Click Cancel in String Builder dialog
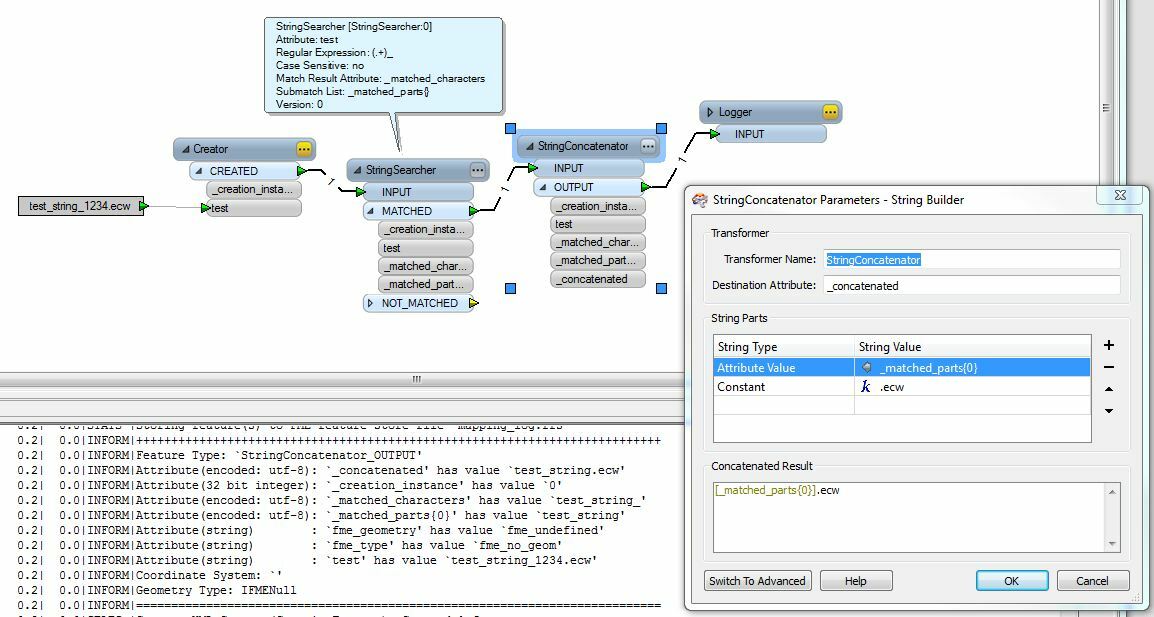This screenshot has height=617, width=1154. click(x=1092, y=581)
